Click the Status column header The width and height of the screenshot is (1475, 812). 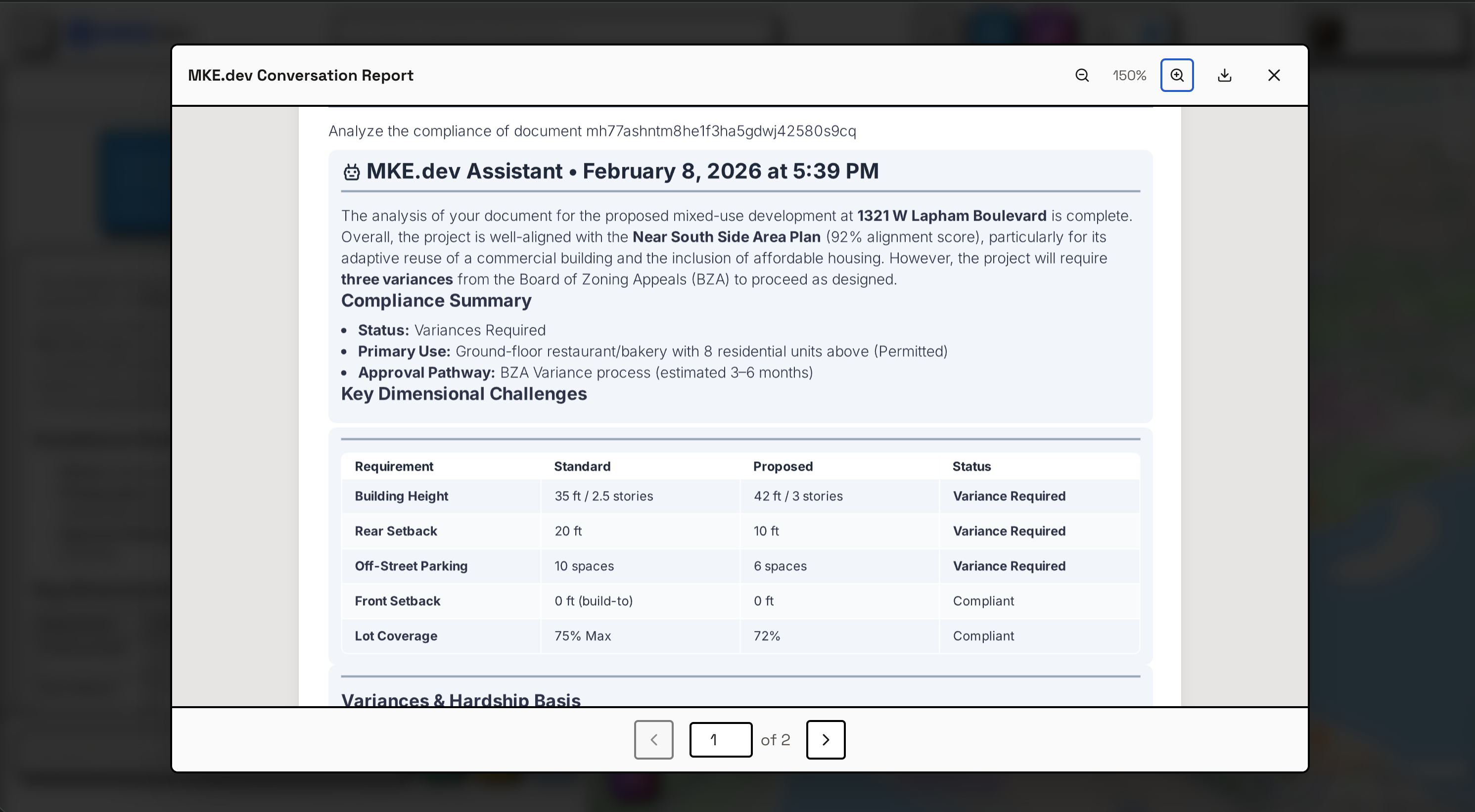[x=971, y=467]
